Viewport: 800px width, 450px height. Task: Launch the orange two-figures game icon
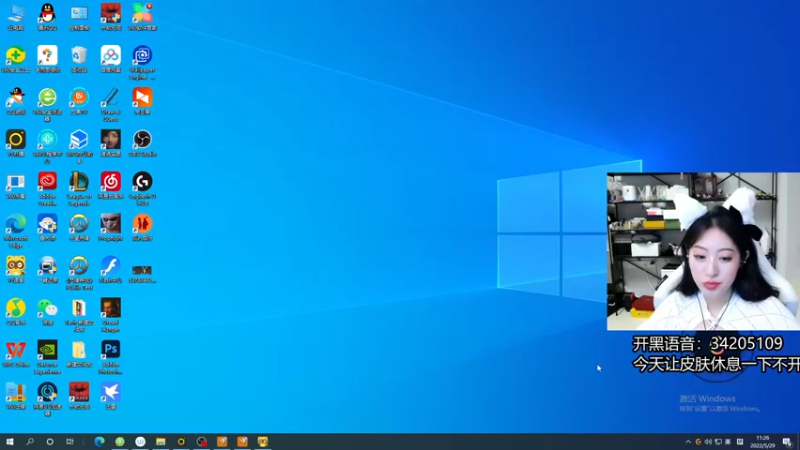(x=142, y=227)
